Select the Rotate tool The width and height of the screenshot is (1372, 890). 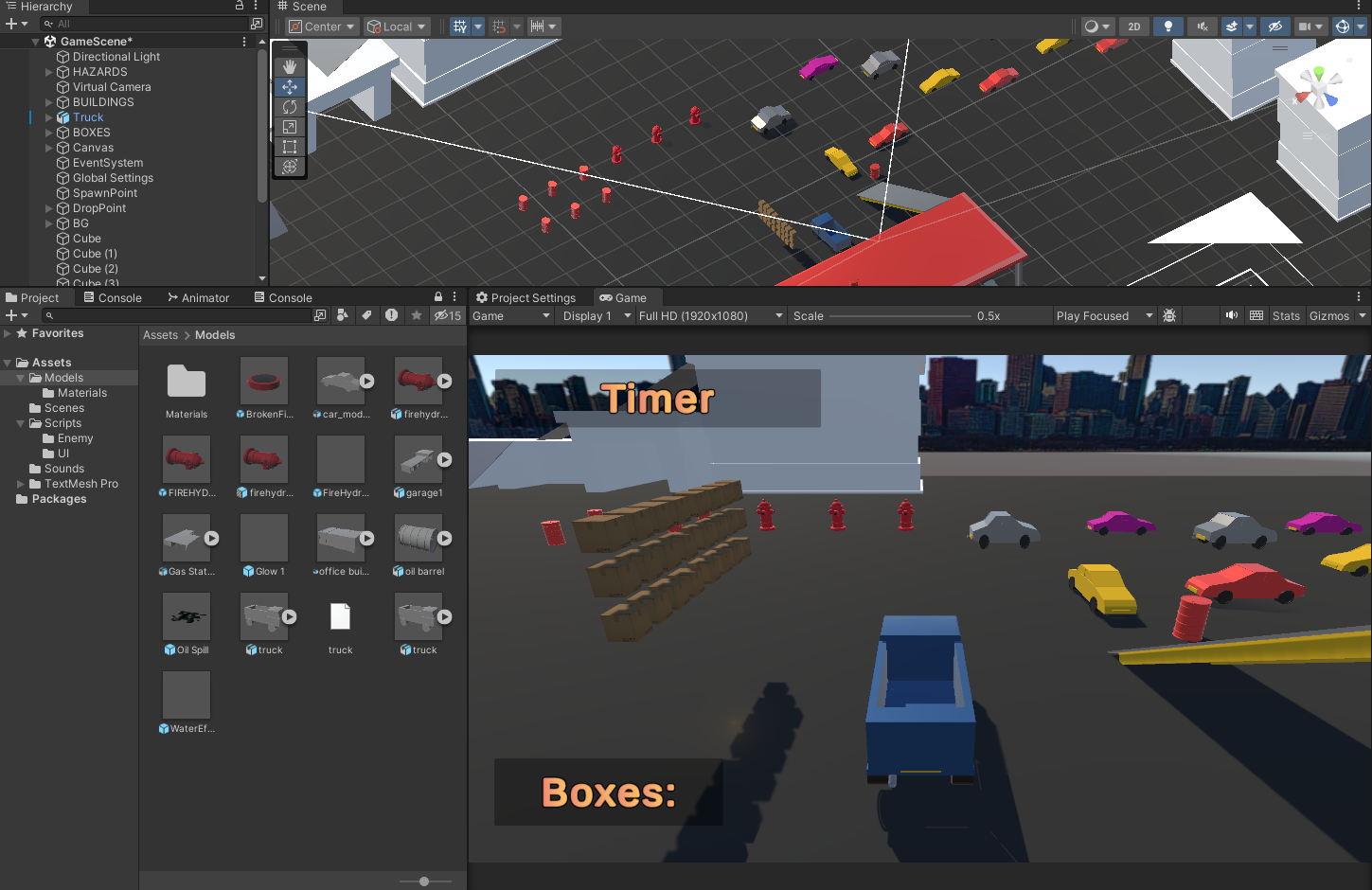290,107
